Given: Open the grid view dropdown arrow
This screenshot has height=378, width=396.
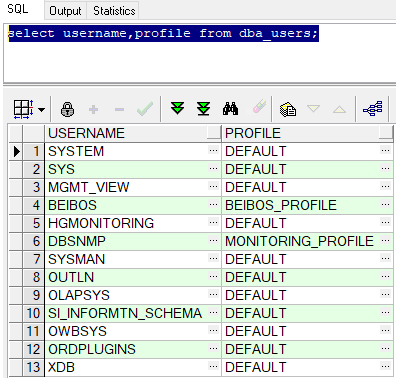Looking at the screenshot, I should point(41,109).
